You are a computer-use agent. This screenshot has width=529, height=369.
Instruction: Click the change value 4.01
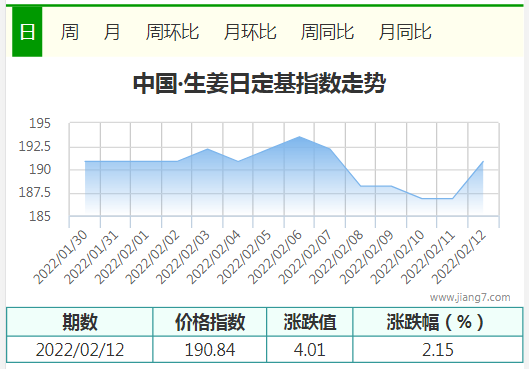(x=310, y=350)
